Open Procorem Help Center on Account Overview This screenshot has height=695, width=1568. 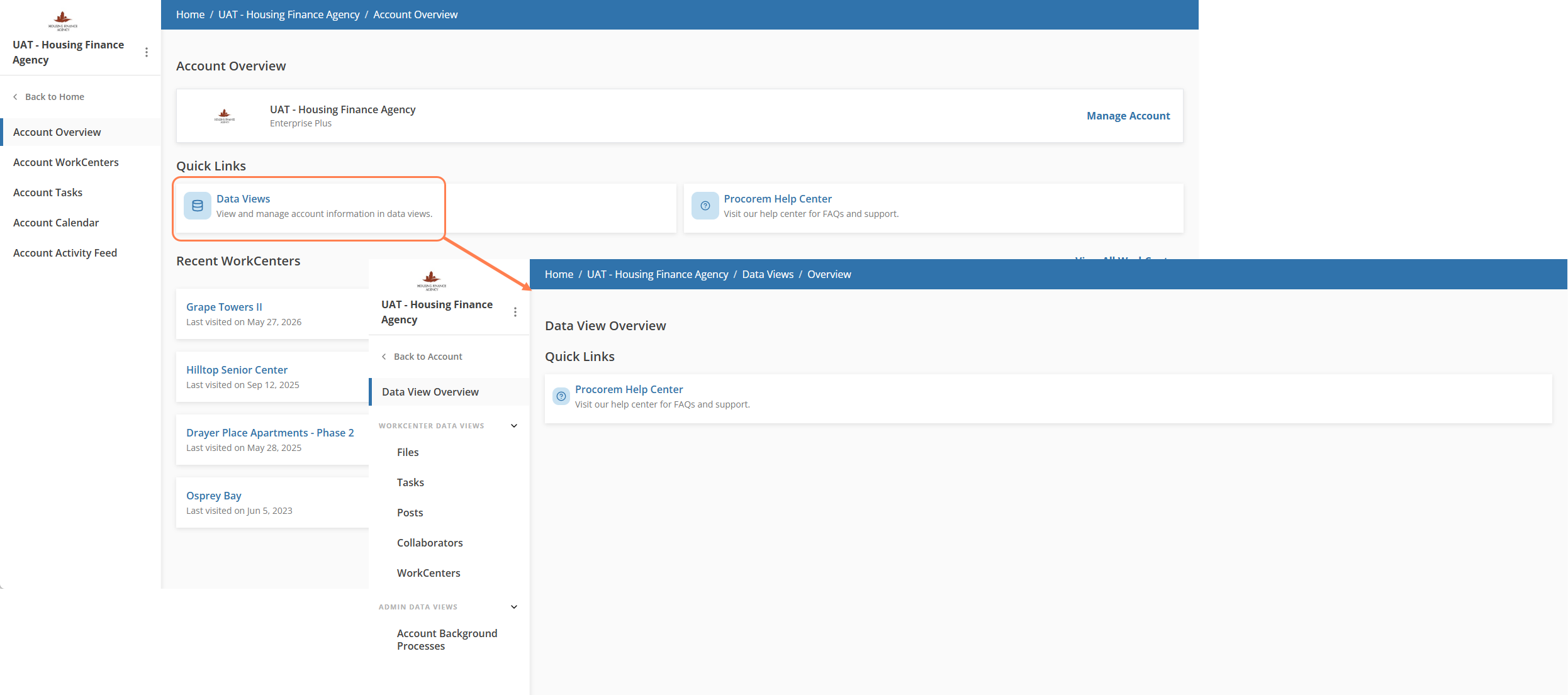tap(778, 199)
